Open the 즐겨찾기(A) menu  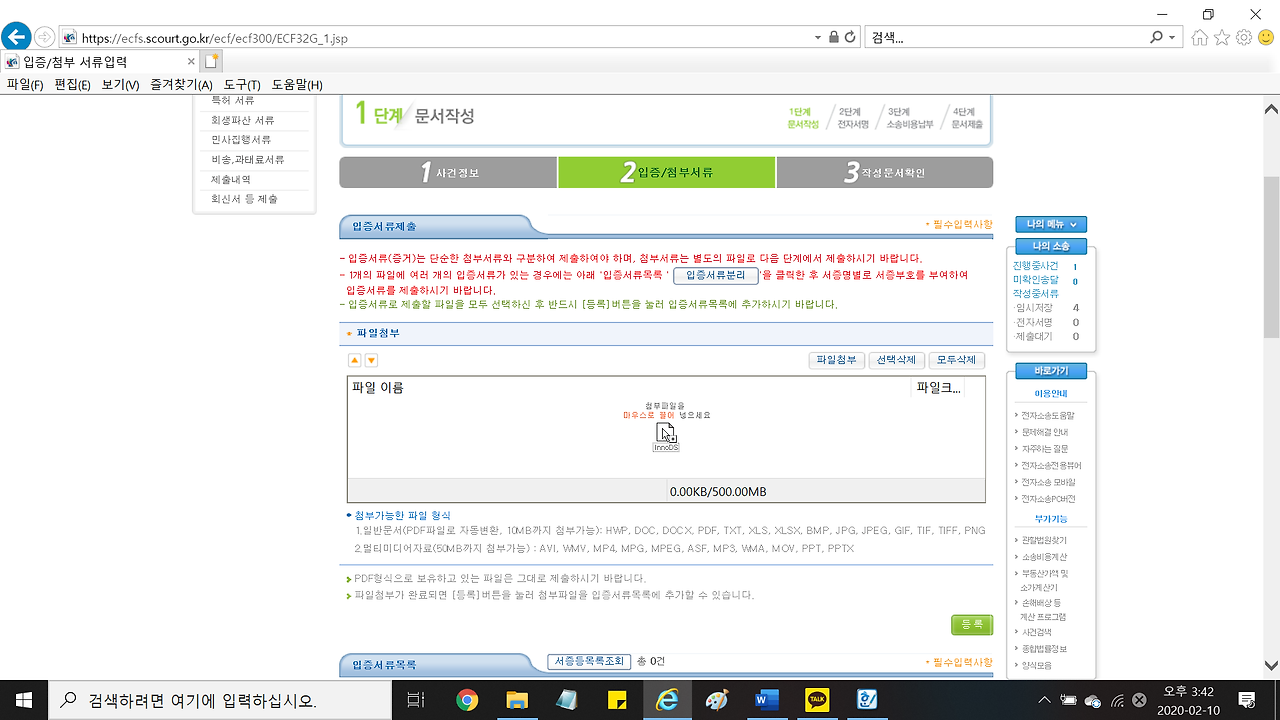point(181,85)
